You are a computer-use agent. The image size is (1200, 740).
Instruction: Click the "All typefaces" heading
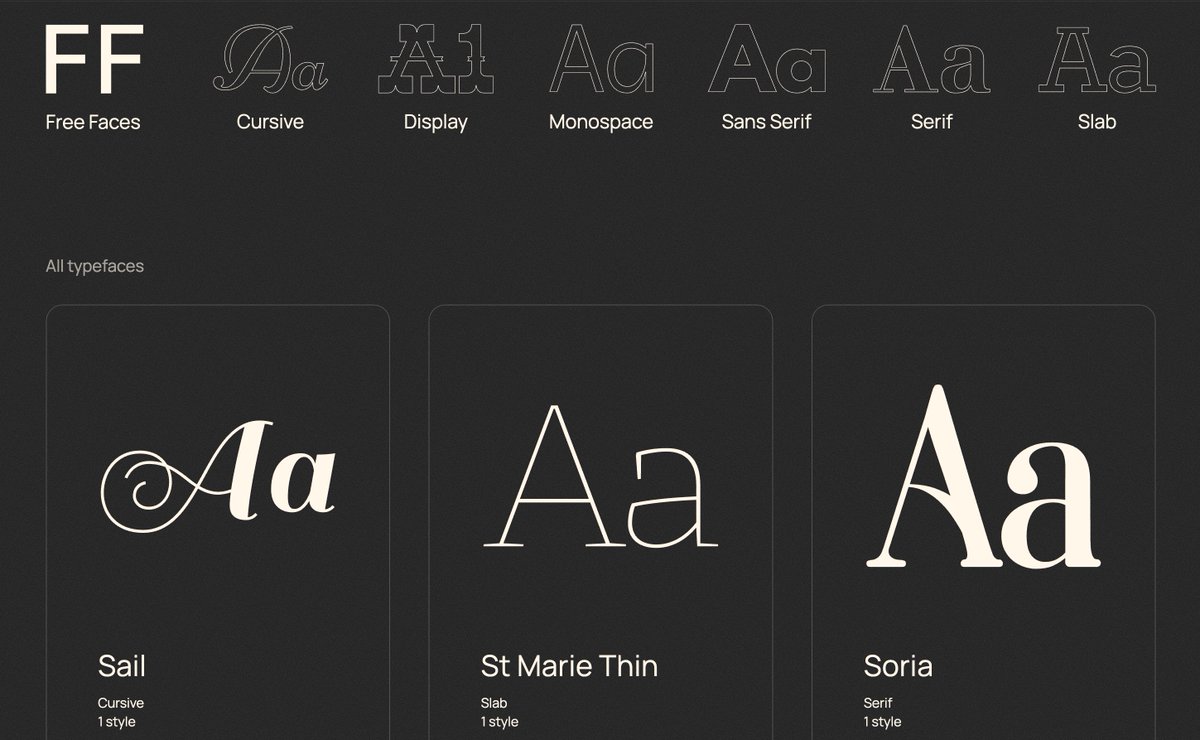coord(95,266)
